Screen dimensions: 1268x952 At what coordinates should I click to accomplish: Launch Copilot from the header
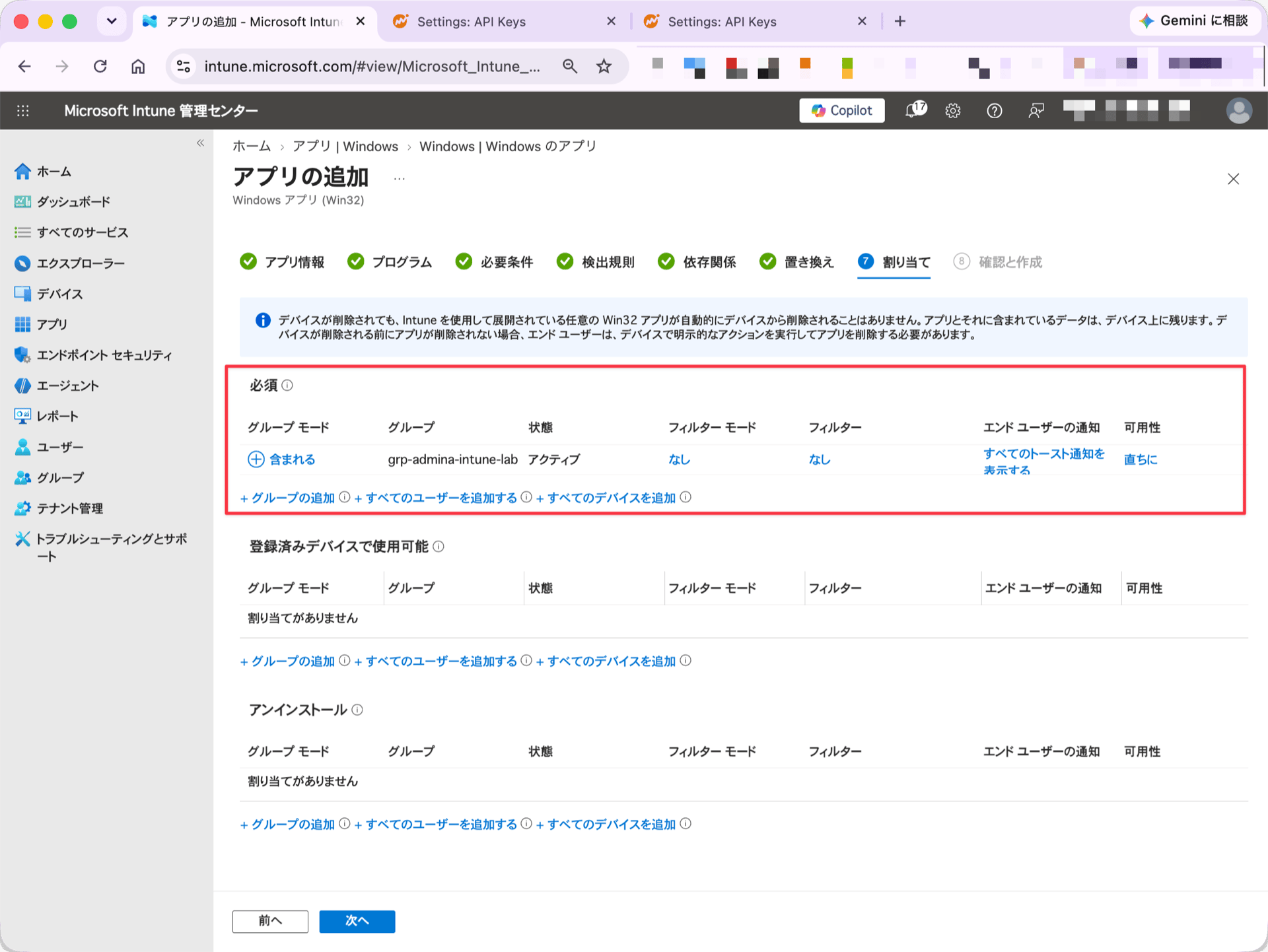click(x=841, y=110)
